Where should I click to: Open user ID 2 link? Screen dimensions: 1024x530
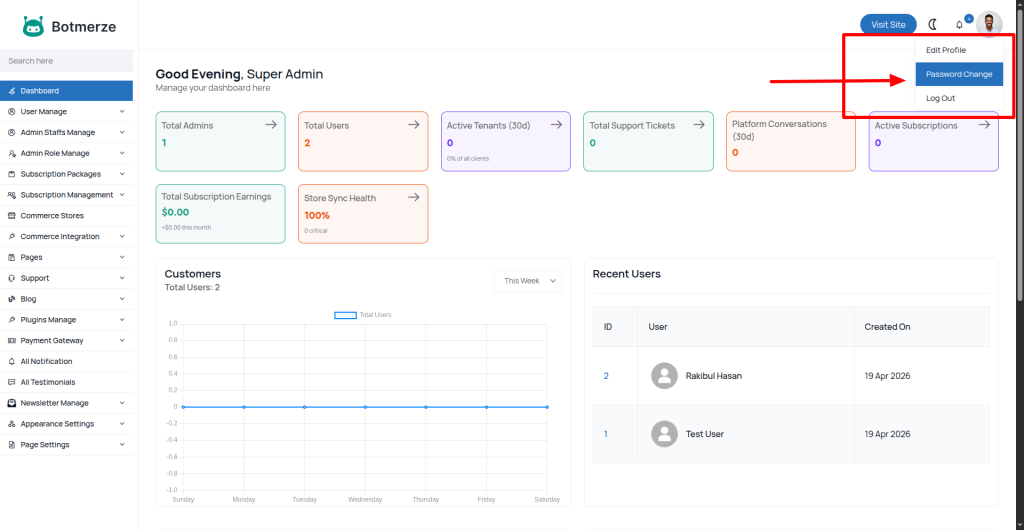point(606,376)
